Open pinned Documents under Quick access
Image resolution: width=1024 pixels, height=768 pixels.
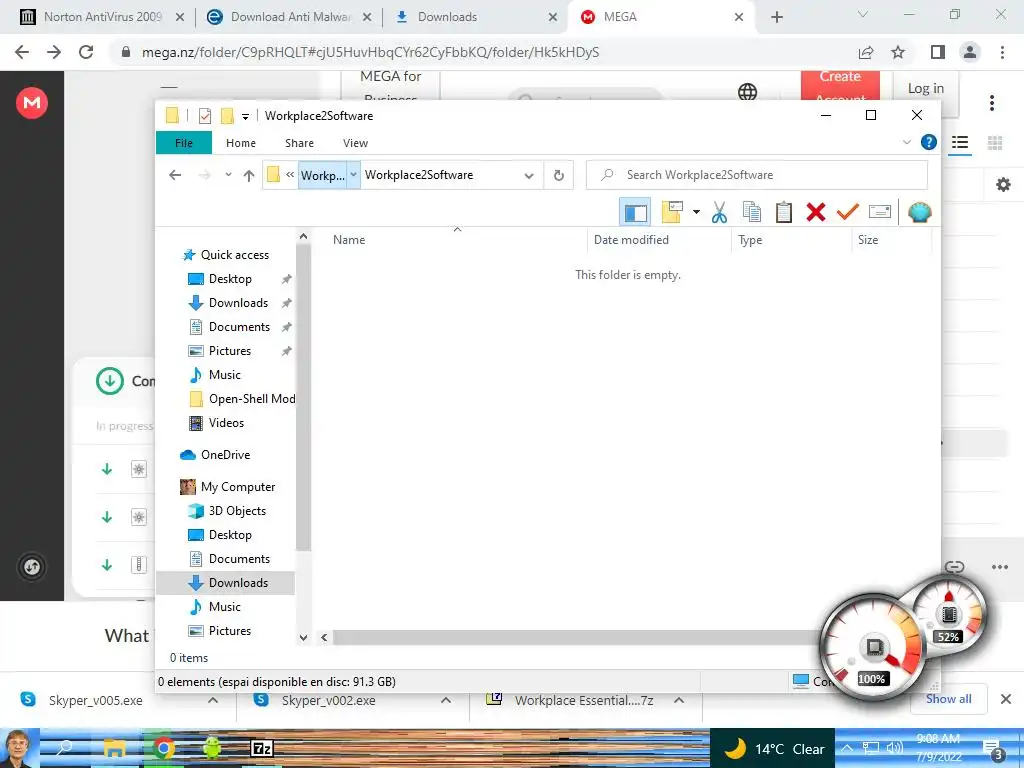tap(239, 327)
